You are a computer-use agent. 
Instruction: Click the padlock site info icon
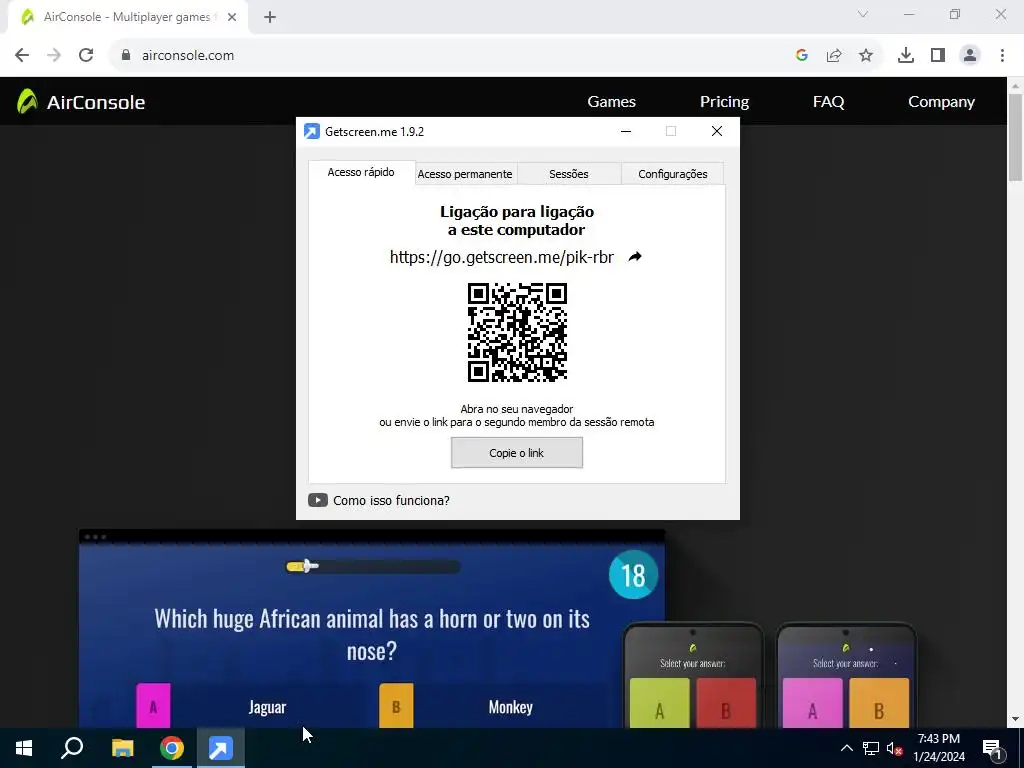click(x=126, y=55)
